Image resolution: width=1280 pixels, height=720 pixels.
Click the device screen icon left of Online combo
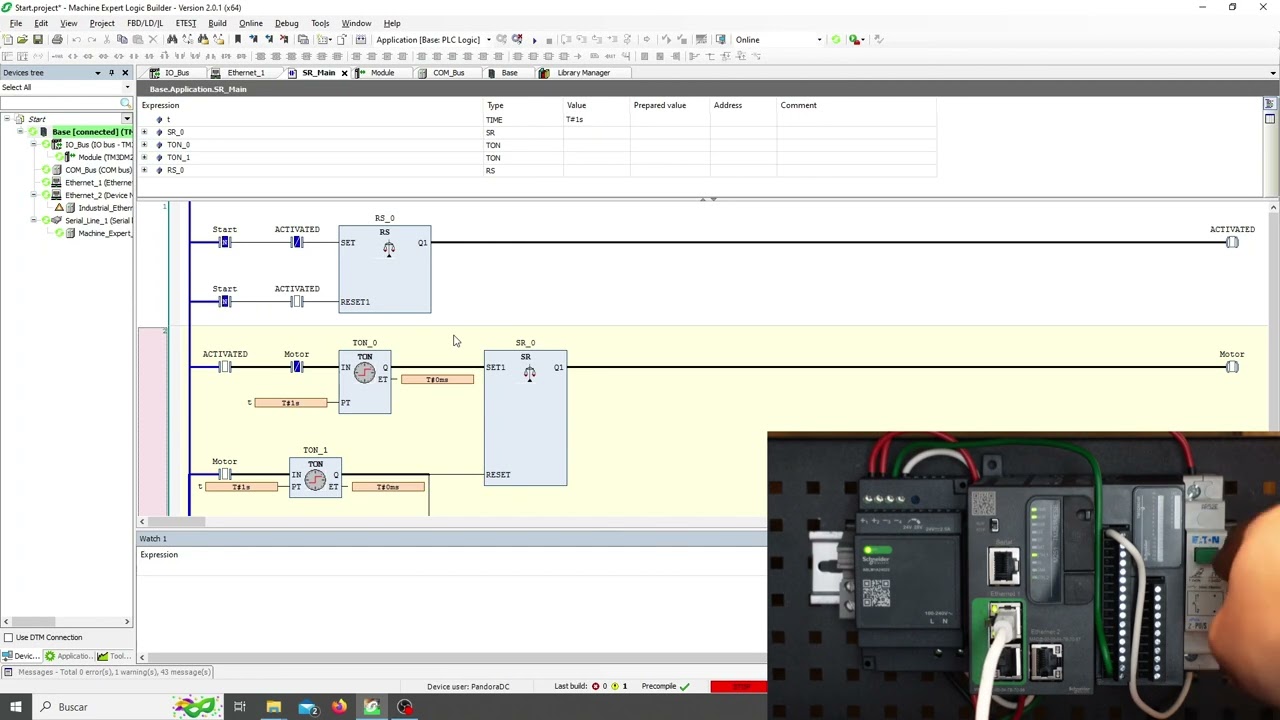coord(720,39)
